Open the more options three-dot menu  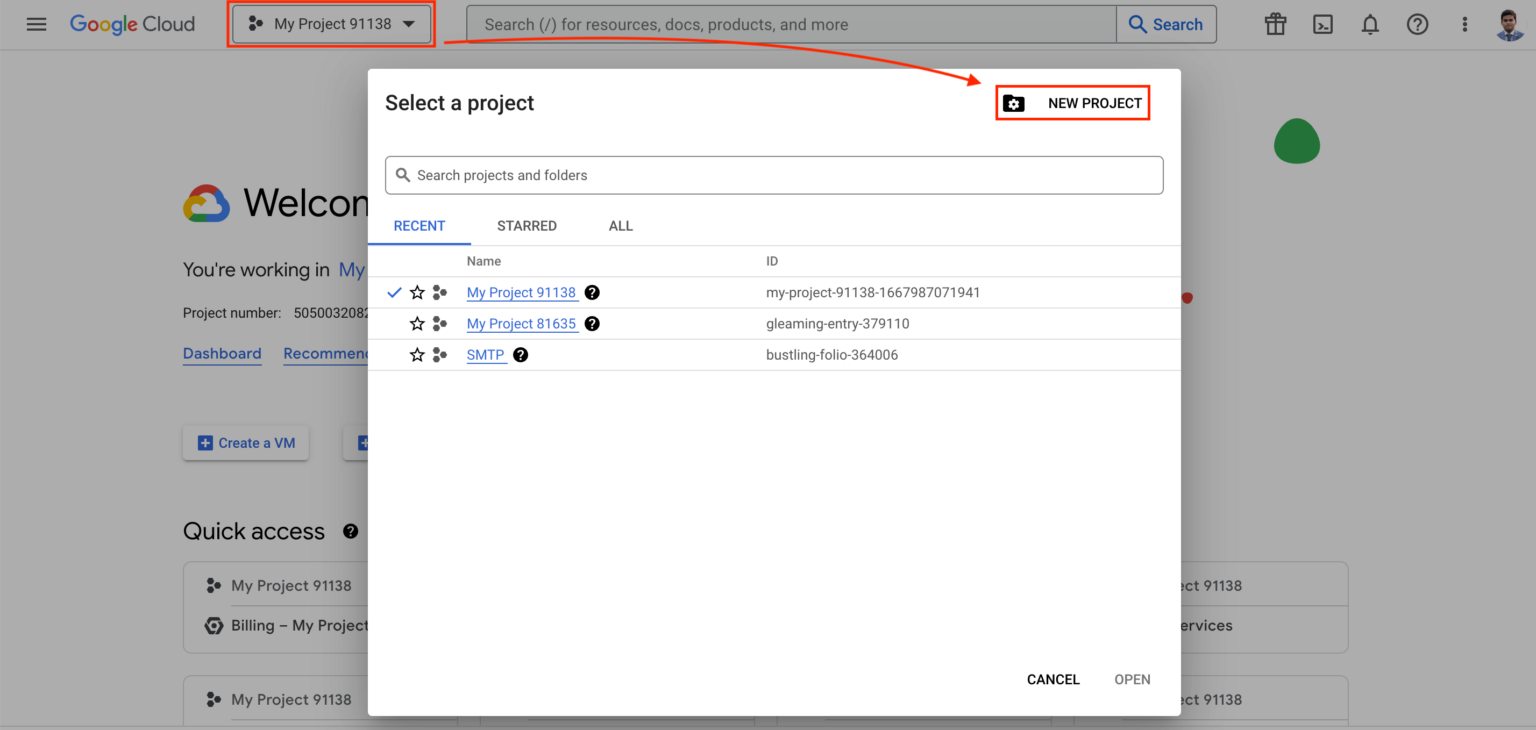coord(1464,24)
